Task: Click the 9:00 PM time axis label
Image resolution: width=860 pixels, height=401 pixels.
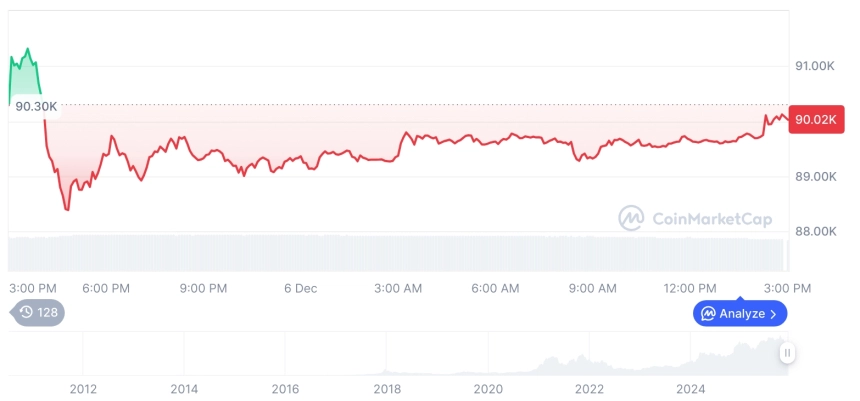Action: click(204, 288)
